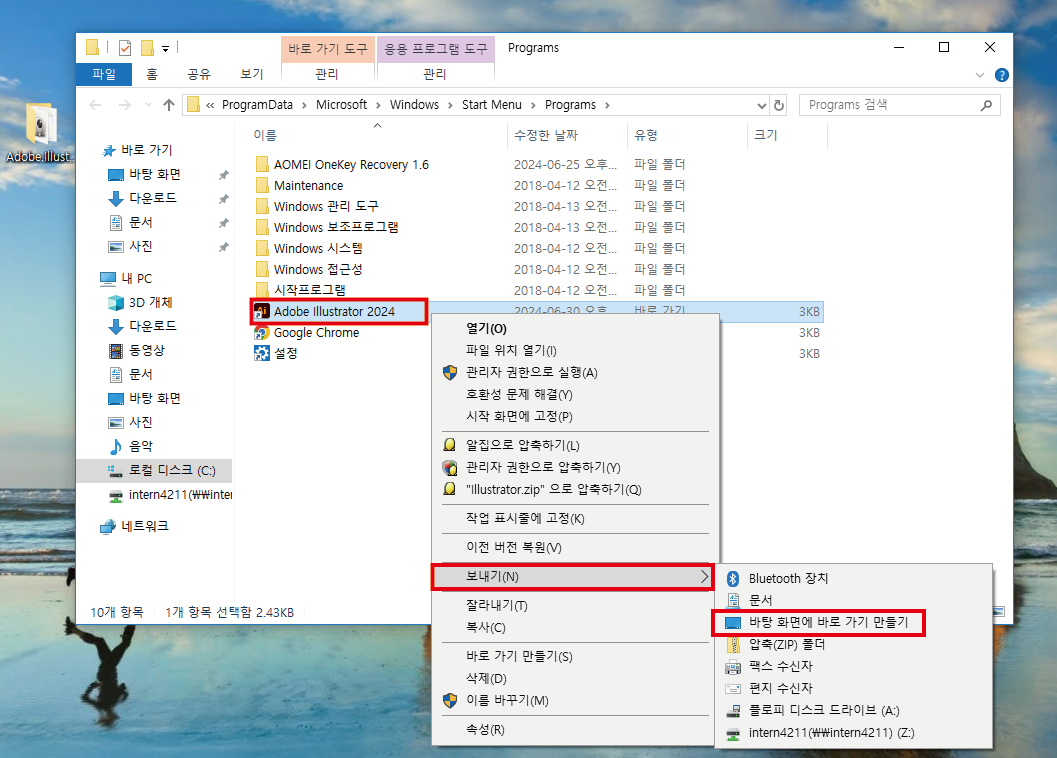1057x758 pixels.
Task: Open the quick access toolbar customize dropdown
Action: point(165,49)
